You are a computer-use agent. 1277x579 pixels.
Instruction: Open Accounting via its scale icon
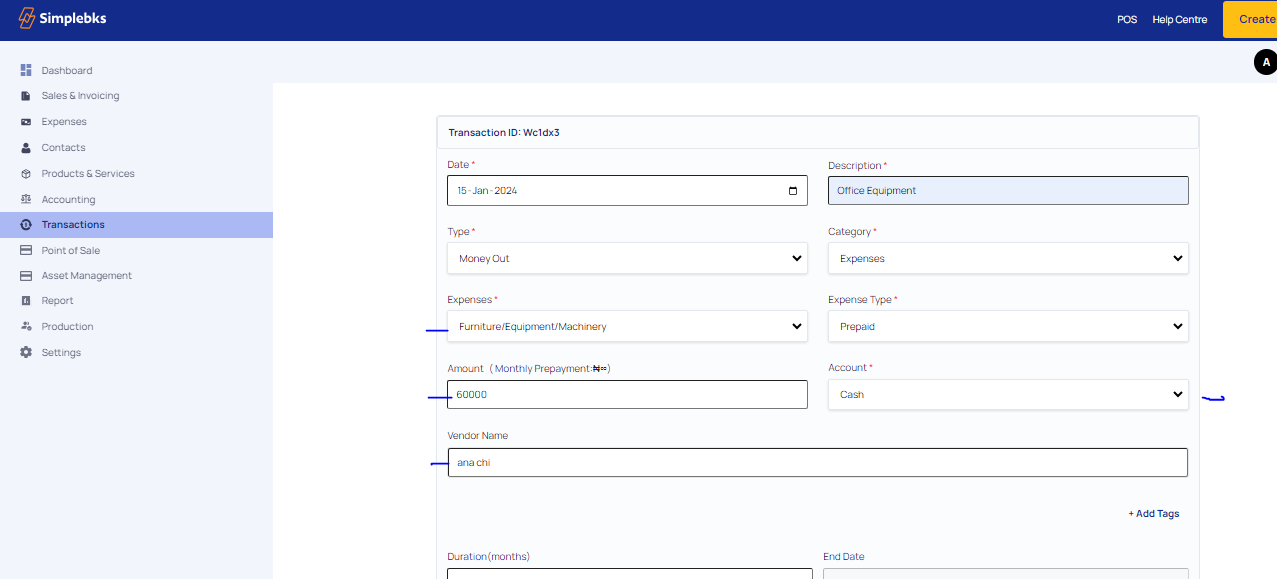pyautogui.click(x=26, y=200)
